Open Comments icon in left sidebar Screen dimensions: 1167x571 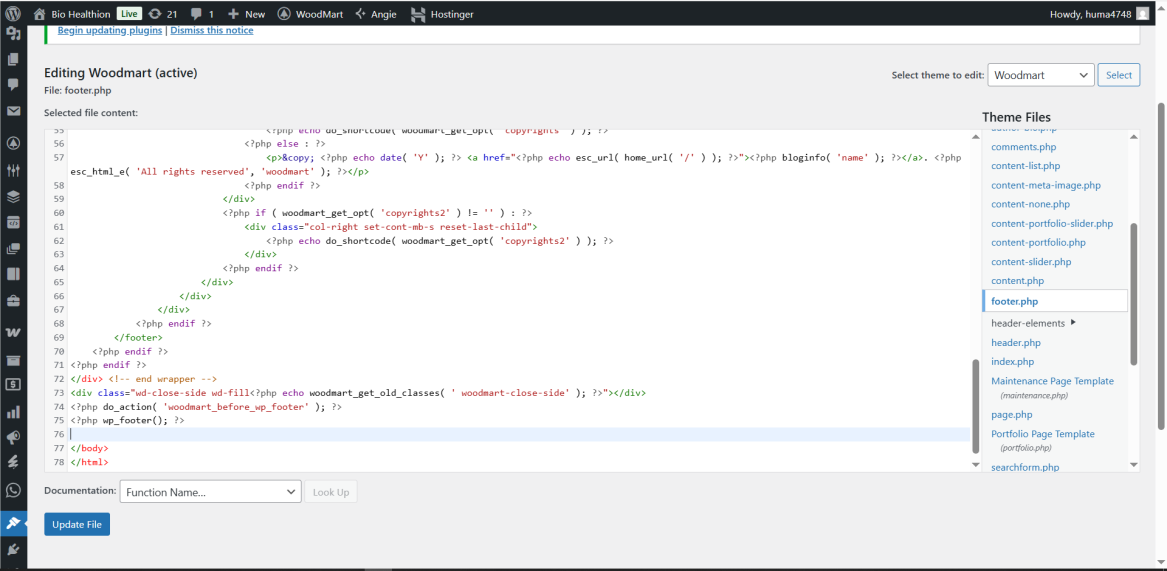(13, 84)
